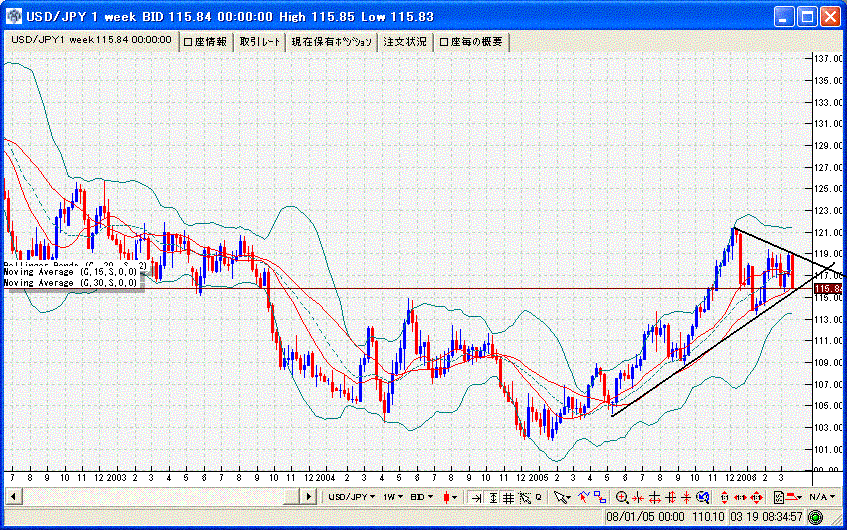Click the red 115.84 current price label
This screenshot has height=531, width=847.
(828, 288)
